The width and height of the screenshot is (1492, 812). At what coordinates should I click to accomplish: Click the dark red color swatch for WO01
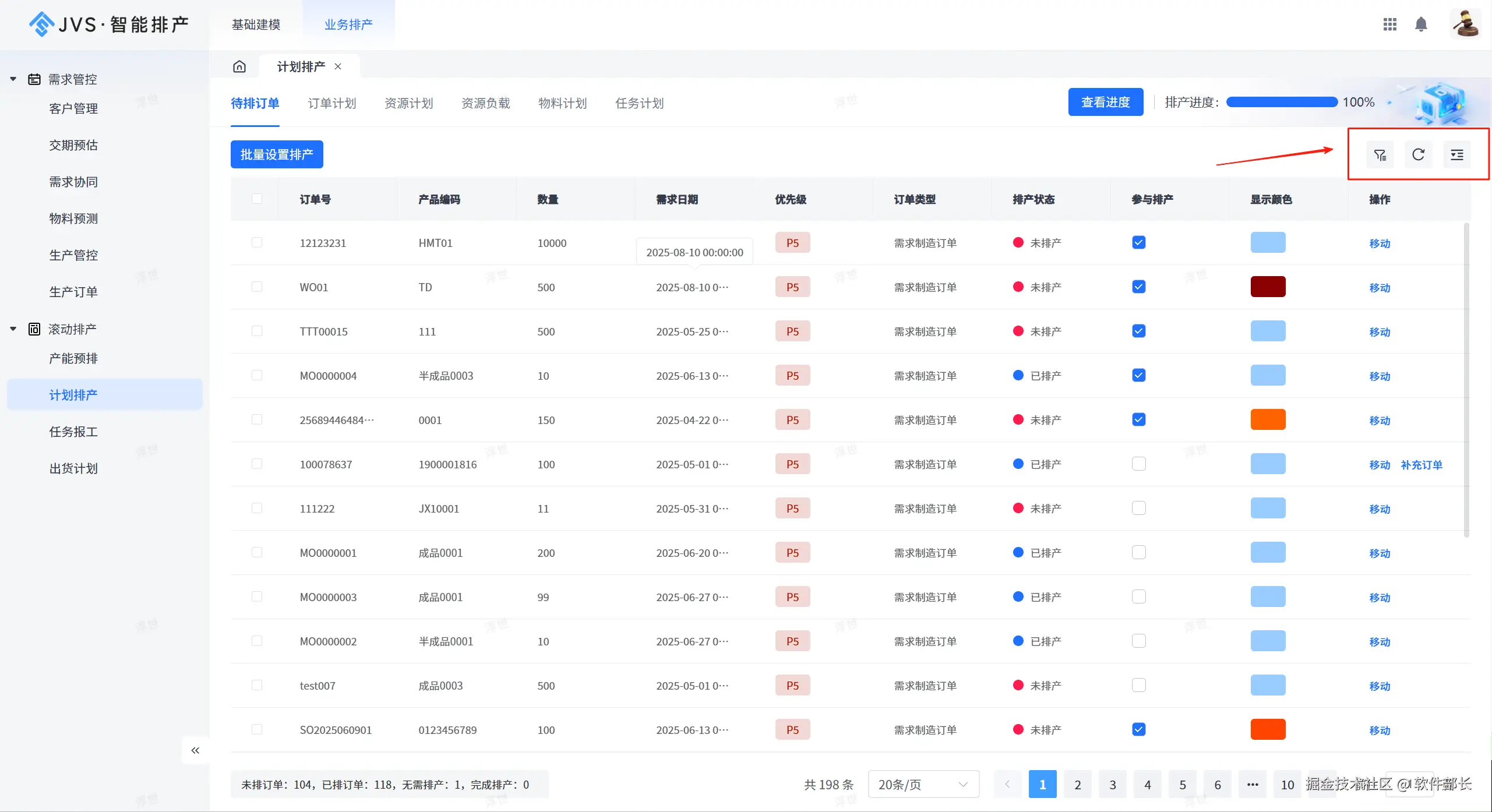tap(1268, 287)
